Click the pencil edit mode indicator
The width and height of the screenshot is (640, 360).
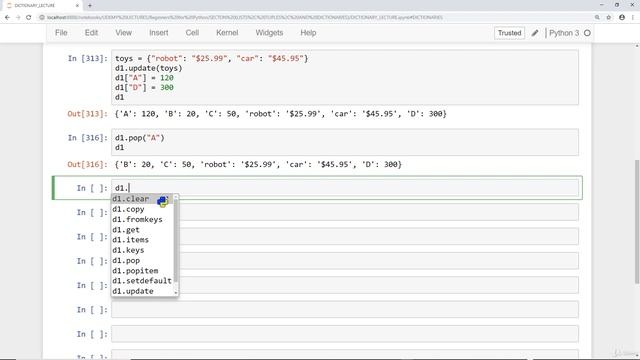[535, 33]
